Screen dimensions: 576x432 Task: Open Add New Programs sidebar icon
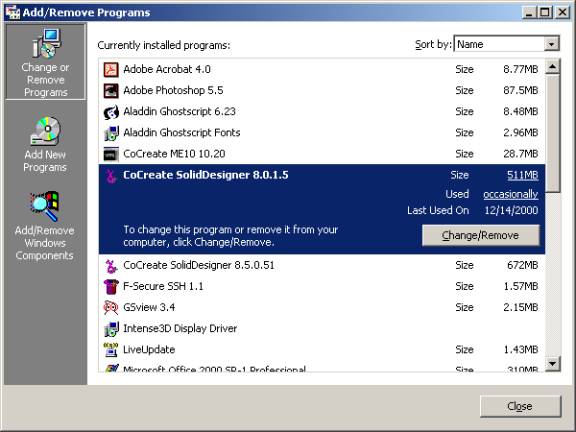(45, 144)
